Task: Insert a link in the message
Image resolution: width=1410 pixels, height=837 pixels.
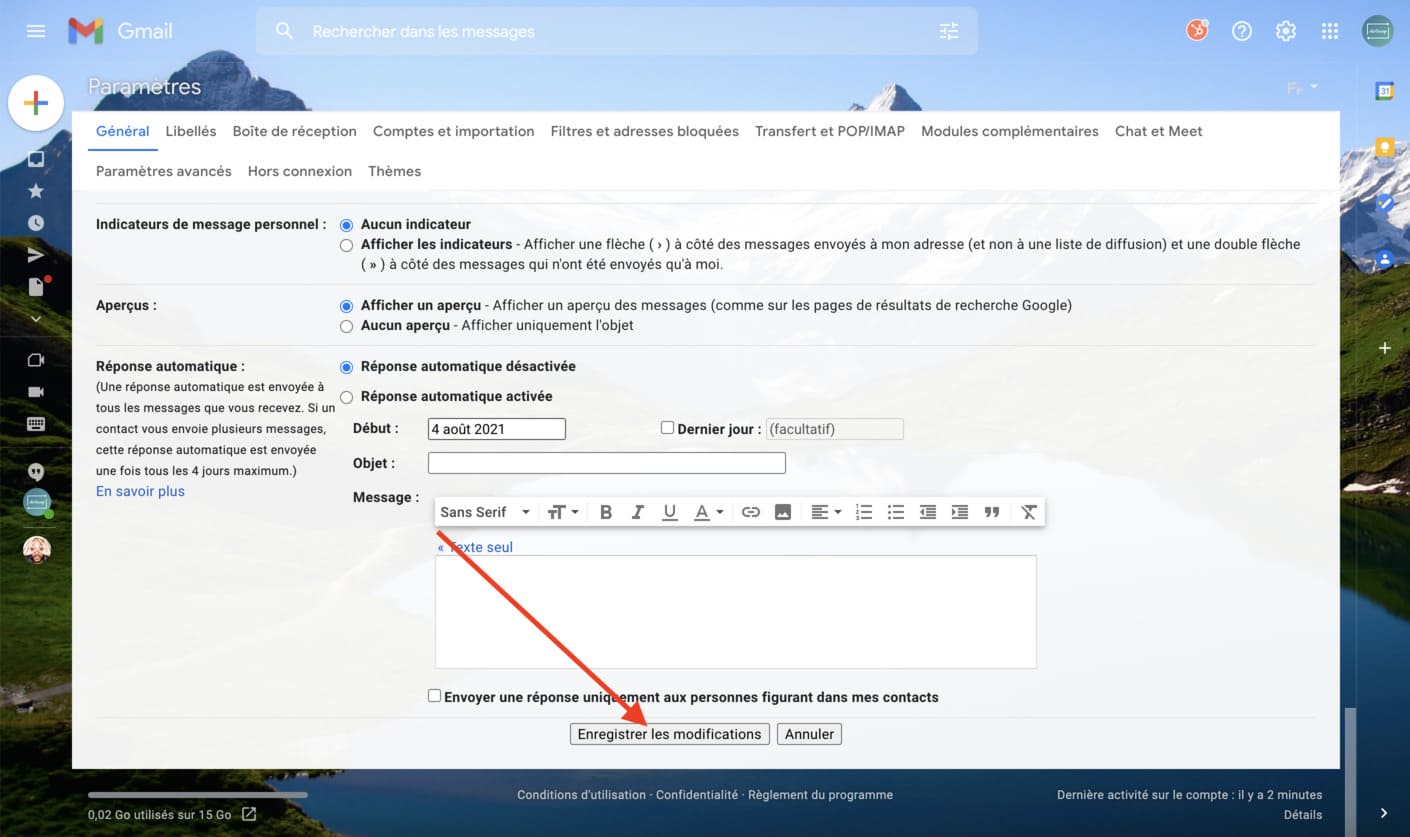Action: coord(751,512)
